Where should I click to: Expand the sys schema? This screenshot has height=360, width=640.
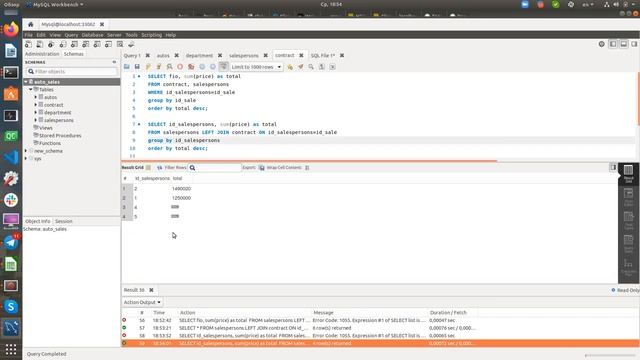coord(26,159)
